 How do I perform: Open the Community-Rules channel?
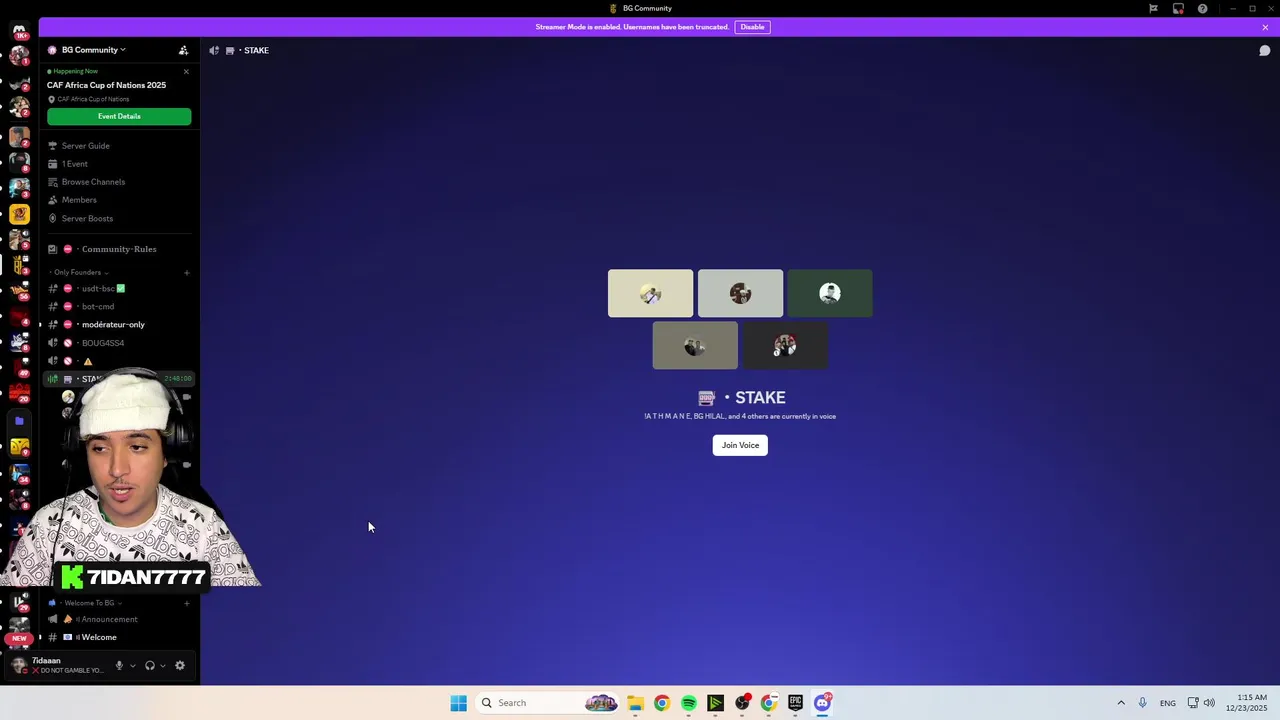pyautogui.click(x=119, y=249)
